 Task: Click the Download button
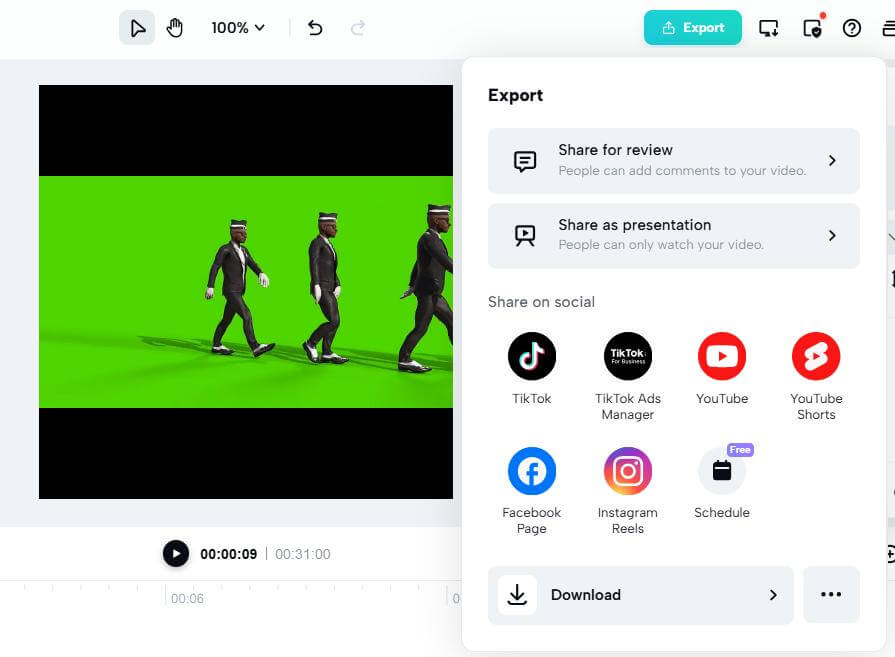640,595
